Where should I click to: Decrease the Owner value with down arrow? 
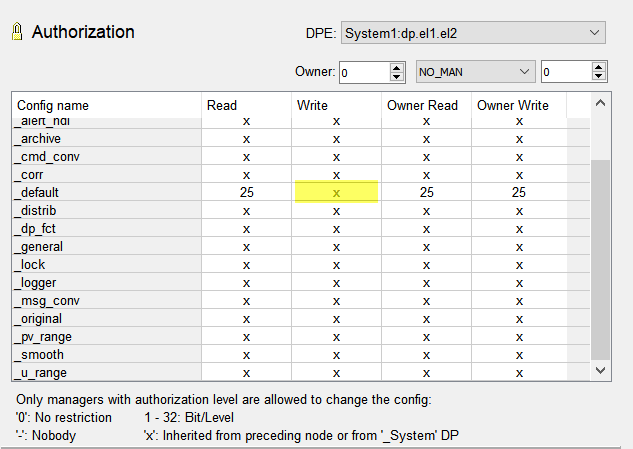pos(398,77)
